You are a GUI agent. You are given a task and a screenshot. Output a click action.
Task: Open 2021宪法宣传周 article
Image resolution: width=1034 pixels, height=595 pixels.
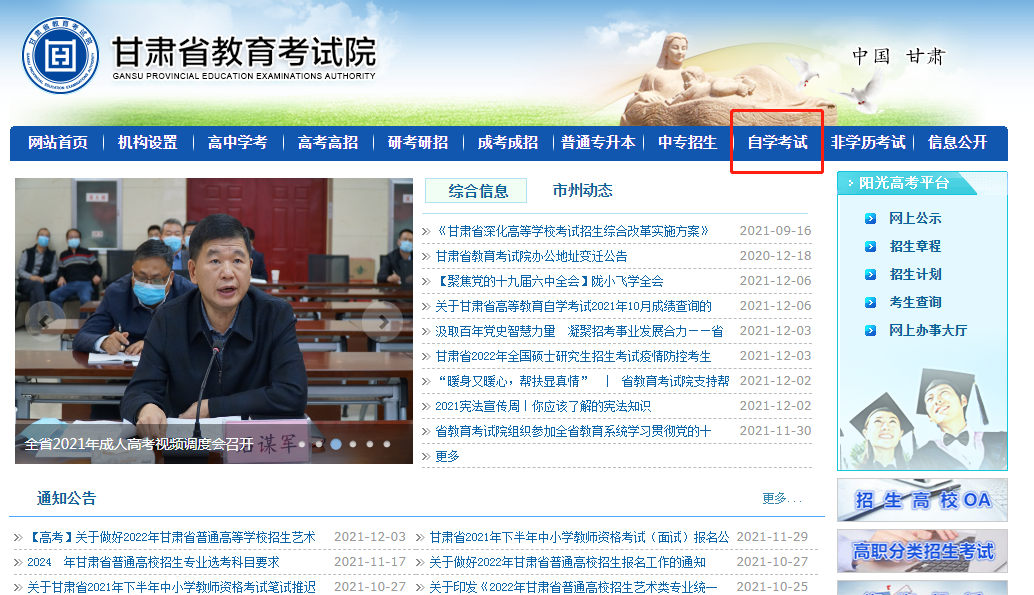point(543,407)
